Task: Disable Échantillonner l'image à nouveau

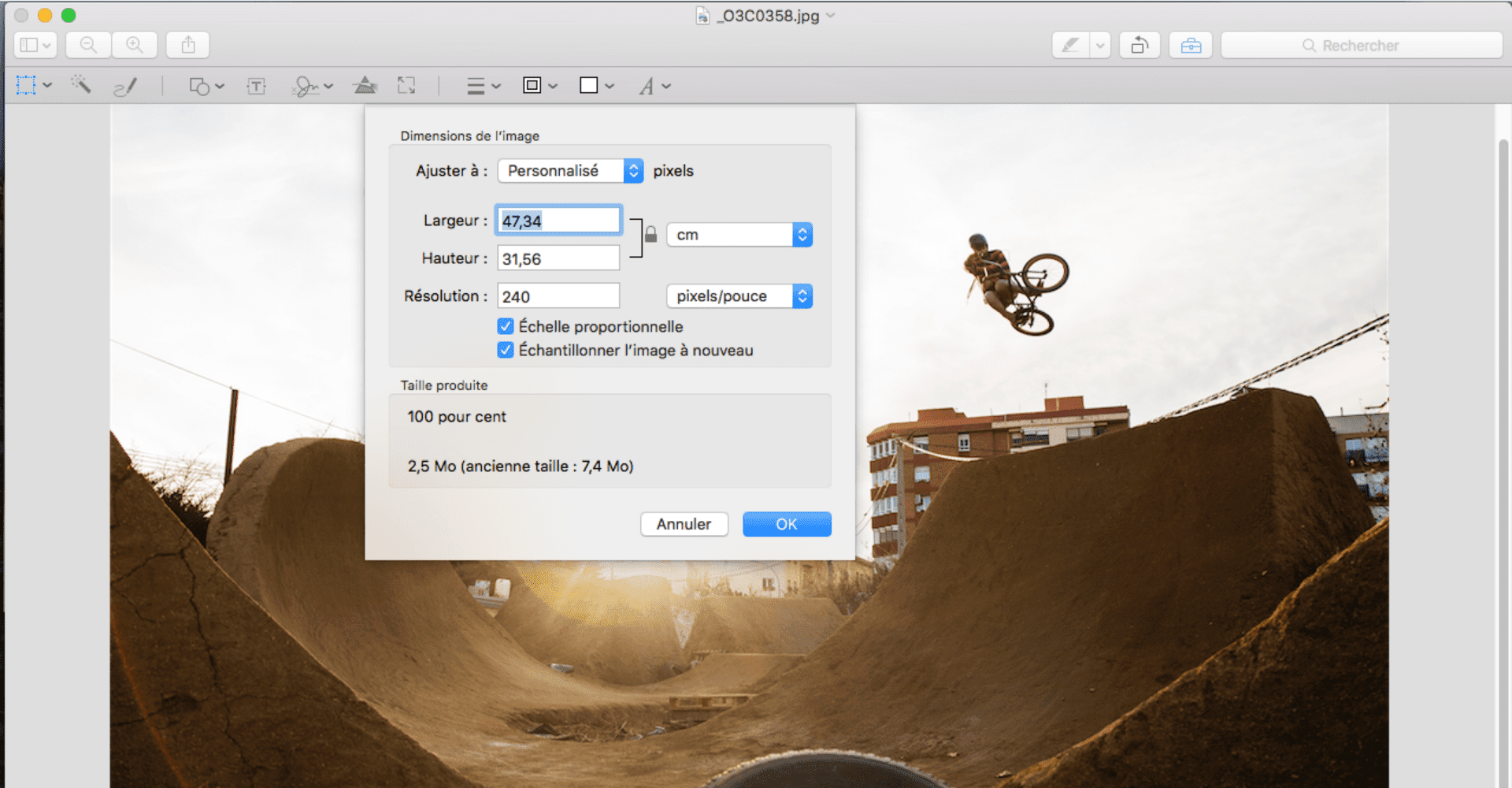Action: (506, 350)
